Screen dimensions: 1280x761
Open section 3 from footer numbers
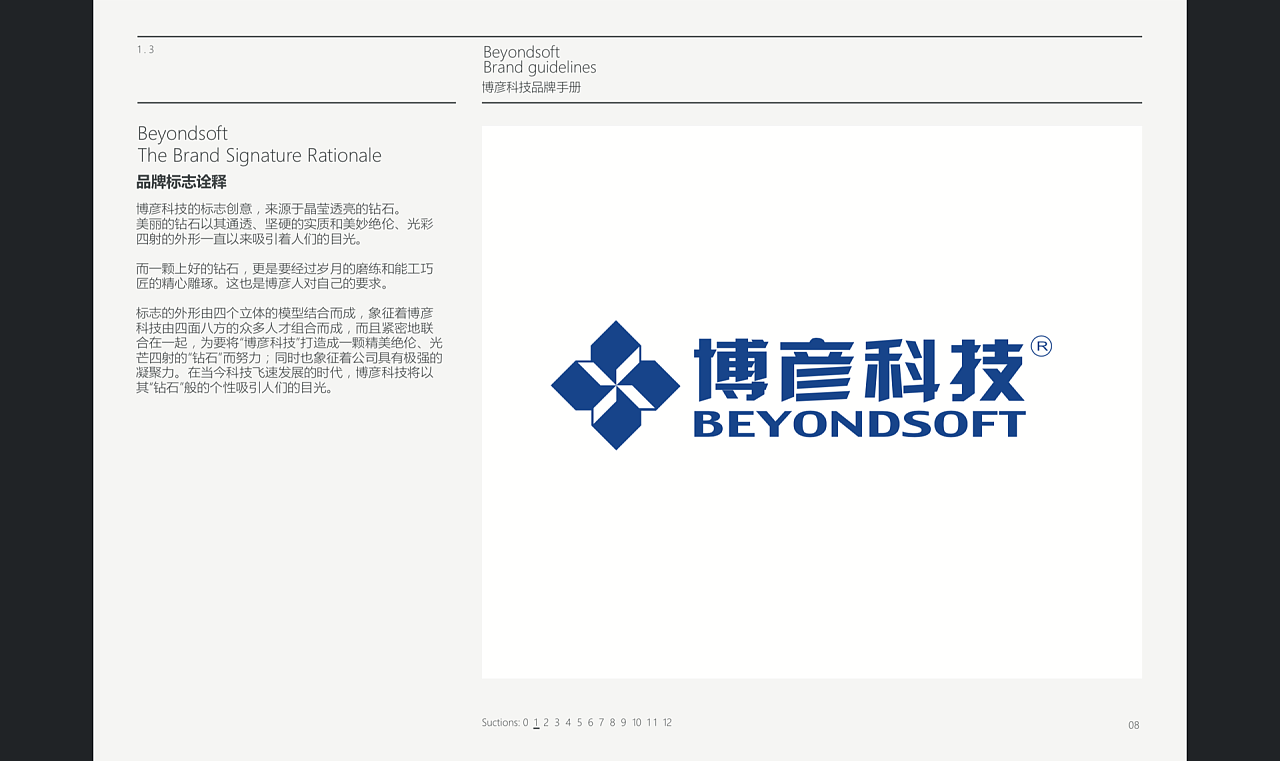pyautogui.click(x=557, y=722)
